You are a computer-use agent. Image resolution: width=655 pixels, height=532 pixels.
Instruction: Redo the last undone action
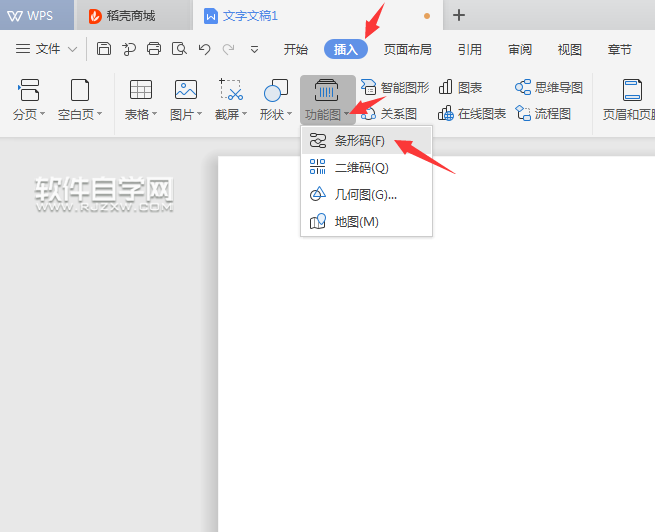coord(228,49)
